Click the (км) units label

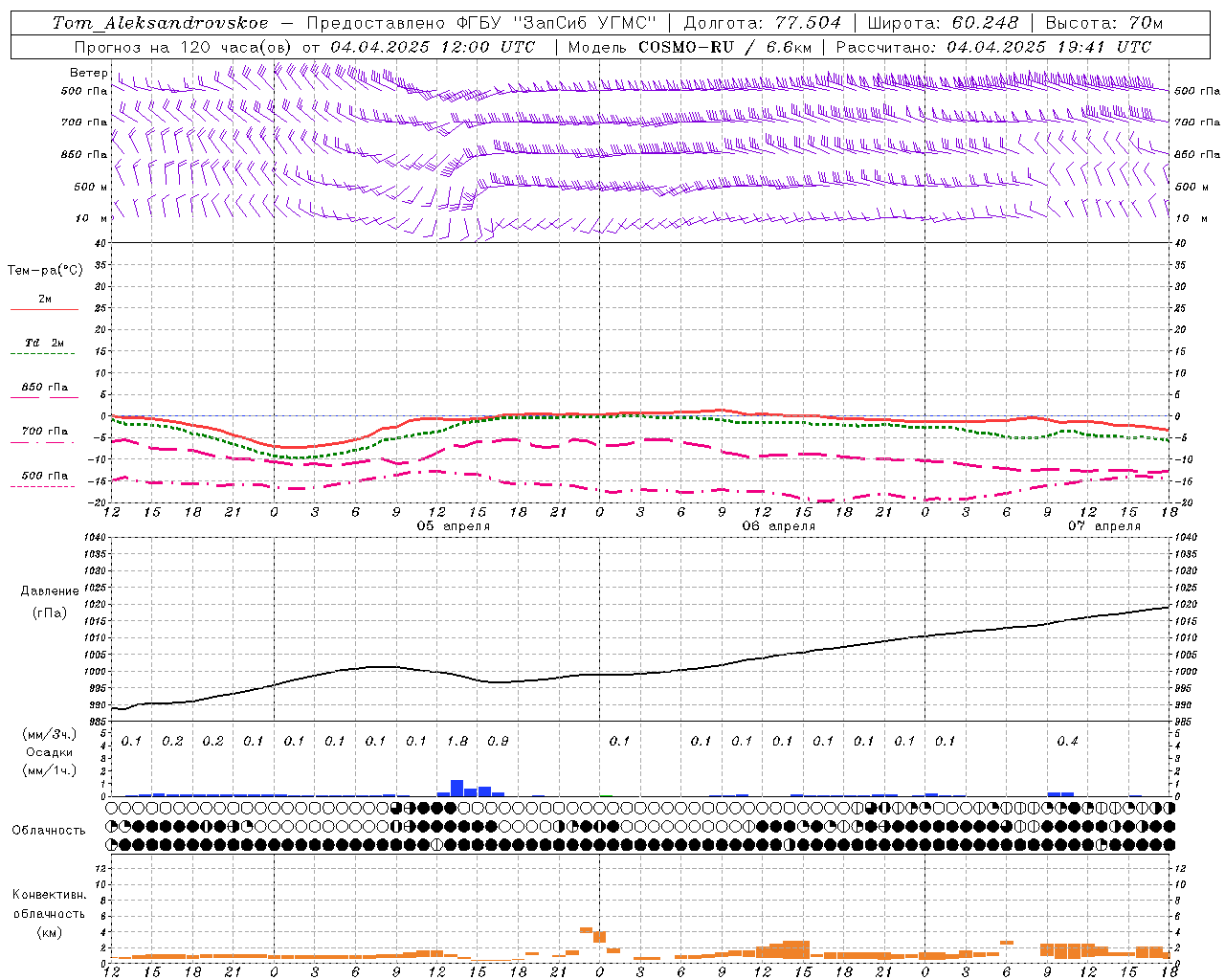50,932
